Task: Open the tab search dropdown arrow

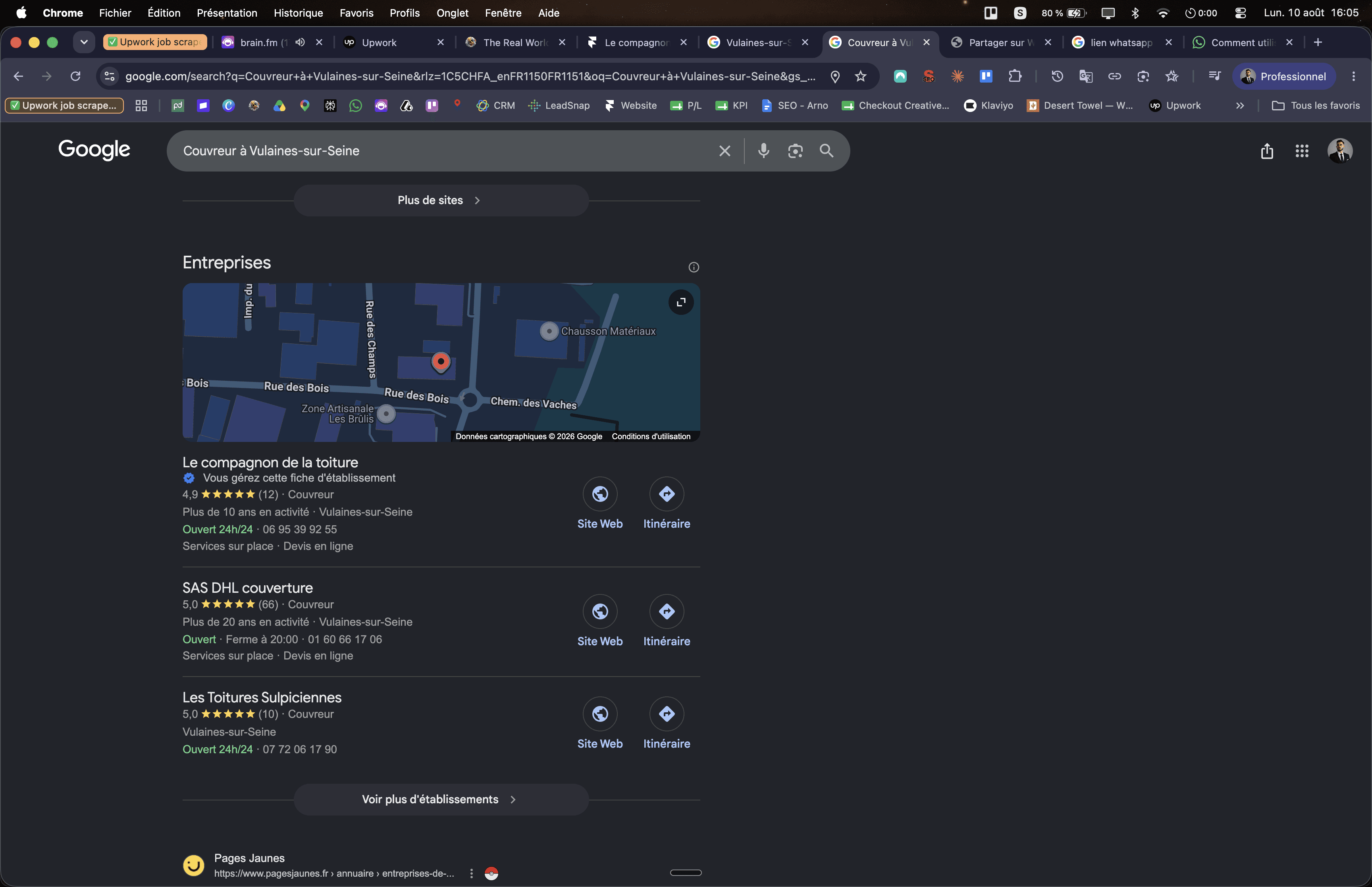Action: point(84,42)
